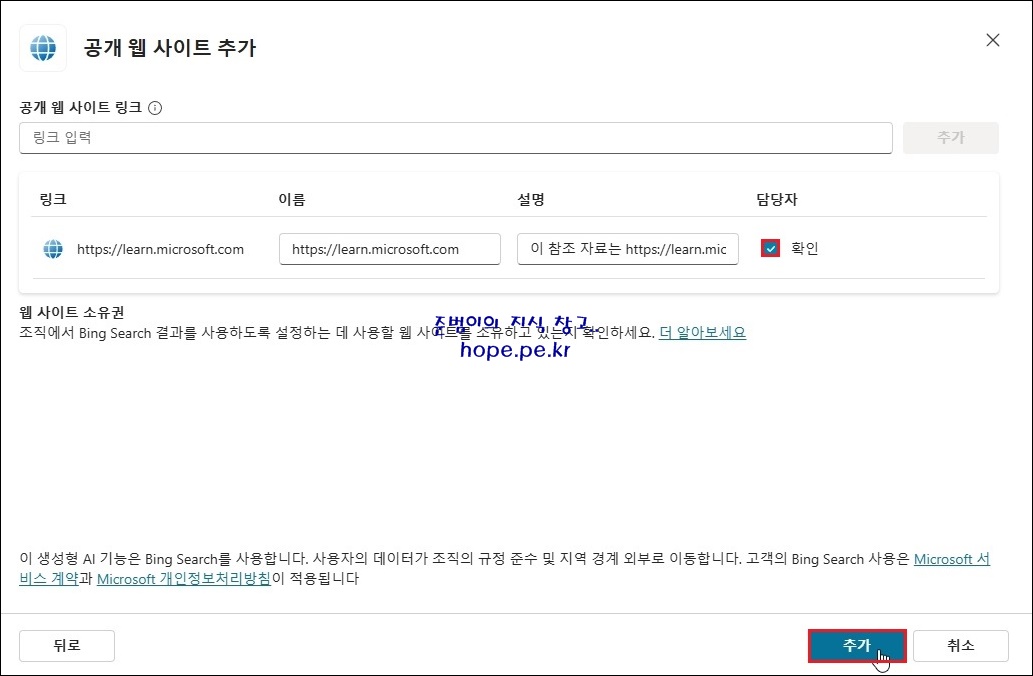
Task: Click the https://learn.microsoft.com link text in the row
Action: click(x=160, y=250)
